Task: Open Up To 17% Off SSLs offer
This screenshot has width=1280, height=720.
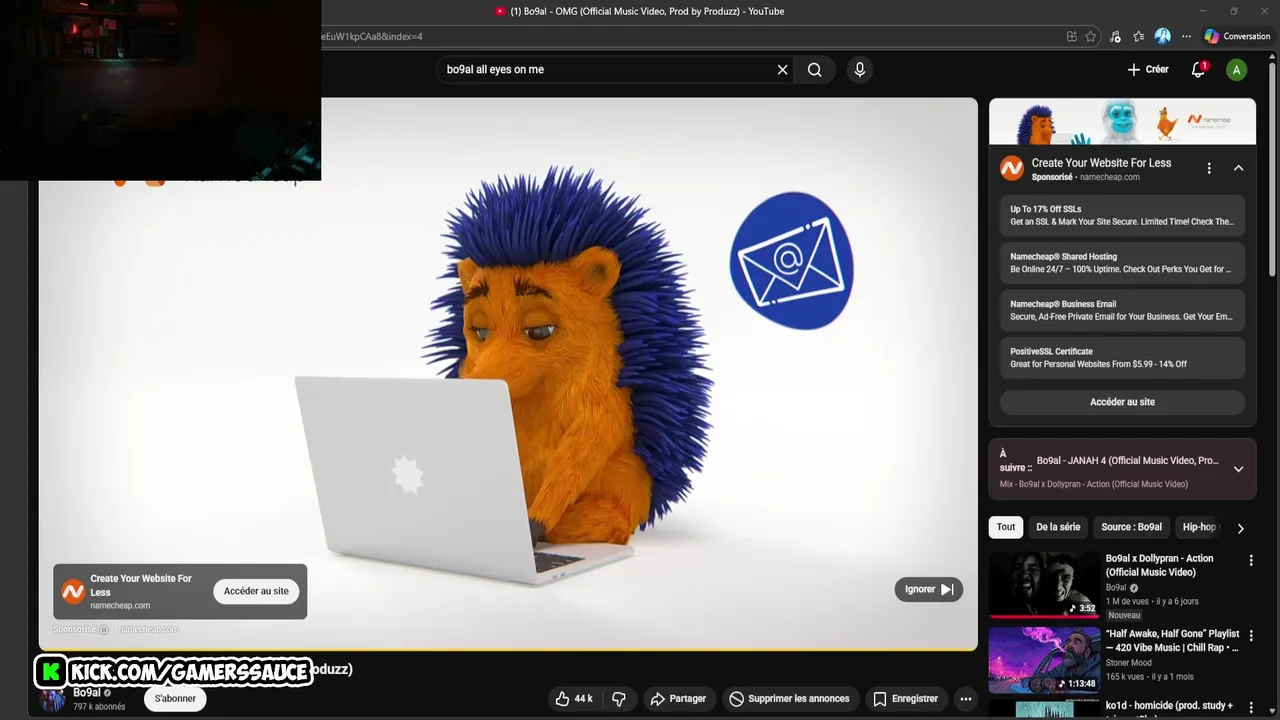Action: pos(1122,216)
